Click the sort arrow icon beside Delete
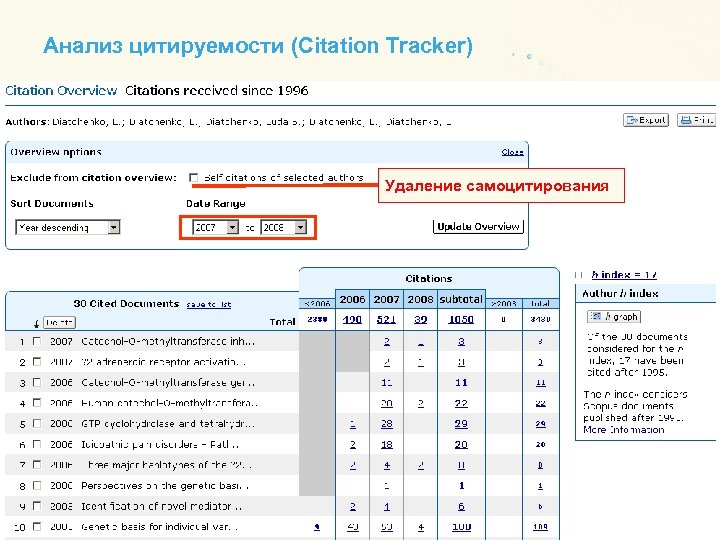This screenshot has width=720, height=540. pos(36,323)
